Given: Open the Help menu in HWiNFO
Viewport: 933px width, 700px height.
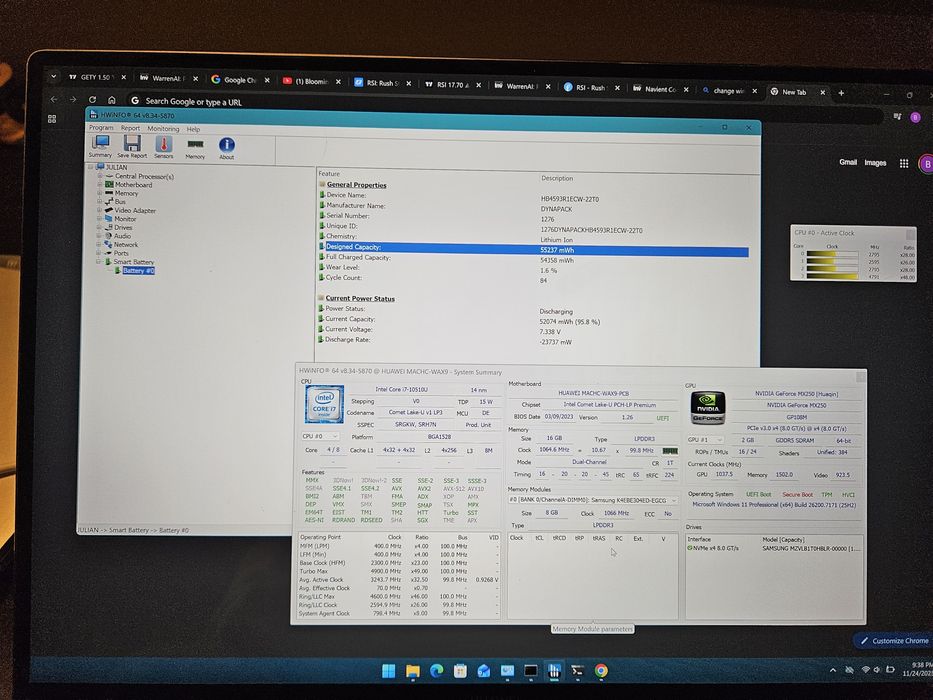Looking at the screenshot, I should coord(193,129).
